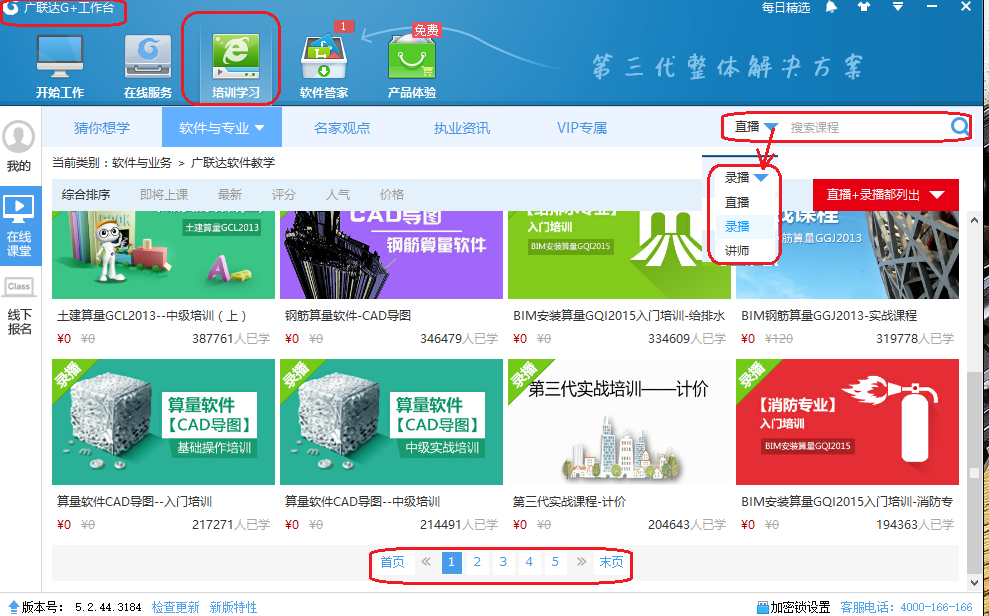Image resolution: width=989 pixels, height=616 pixels.
Task: Switch to the 猜你想学 tab
Action: (x=102, y=128)
